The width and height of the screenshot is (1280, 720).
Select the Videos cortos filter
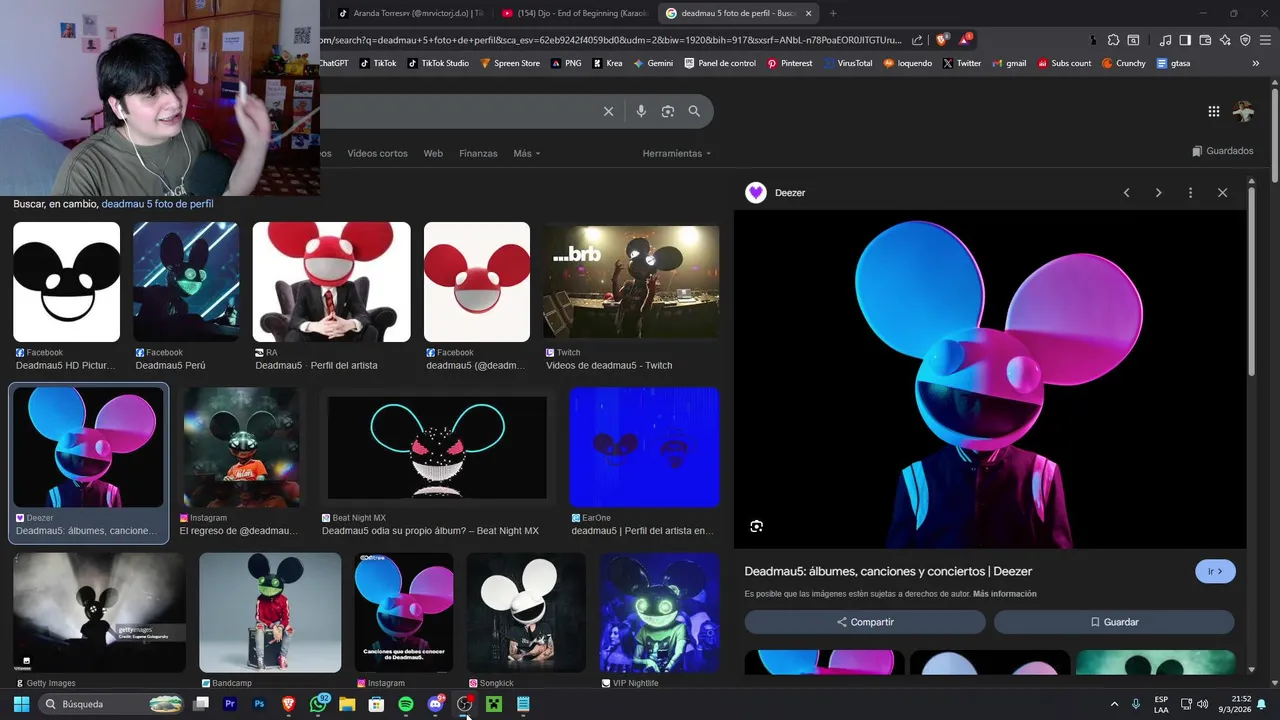377,153
